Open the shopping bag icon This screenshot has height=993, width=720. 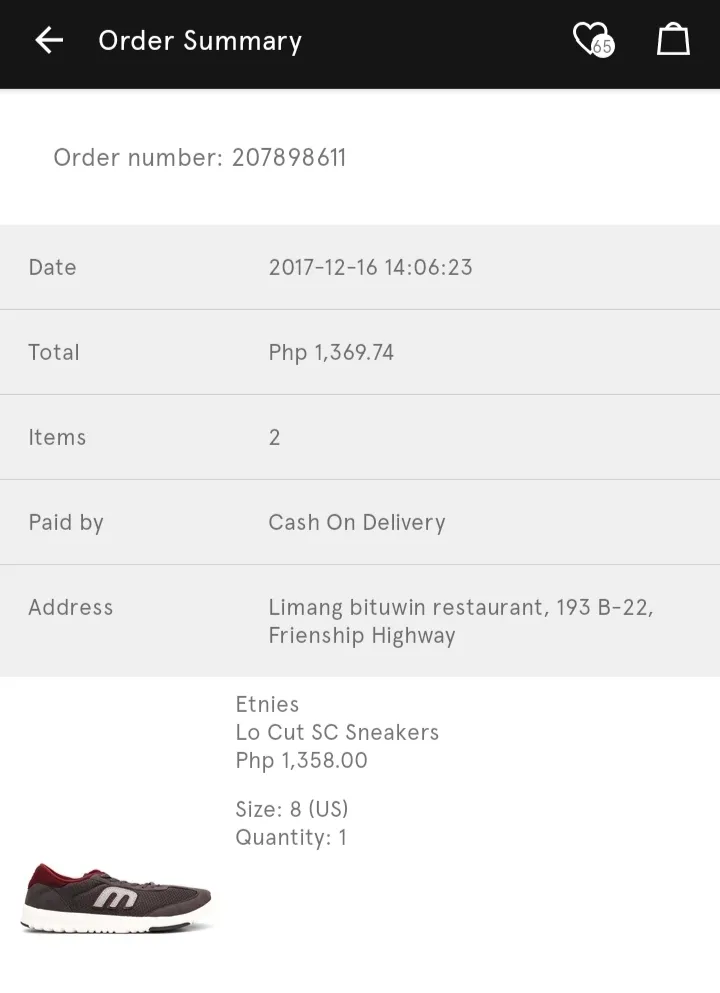(673, 39)
